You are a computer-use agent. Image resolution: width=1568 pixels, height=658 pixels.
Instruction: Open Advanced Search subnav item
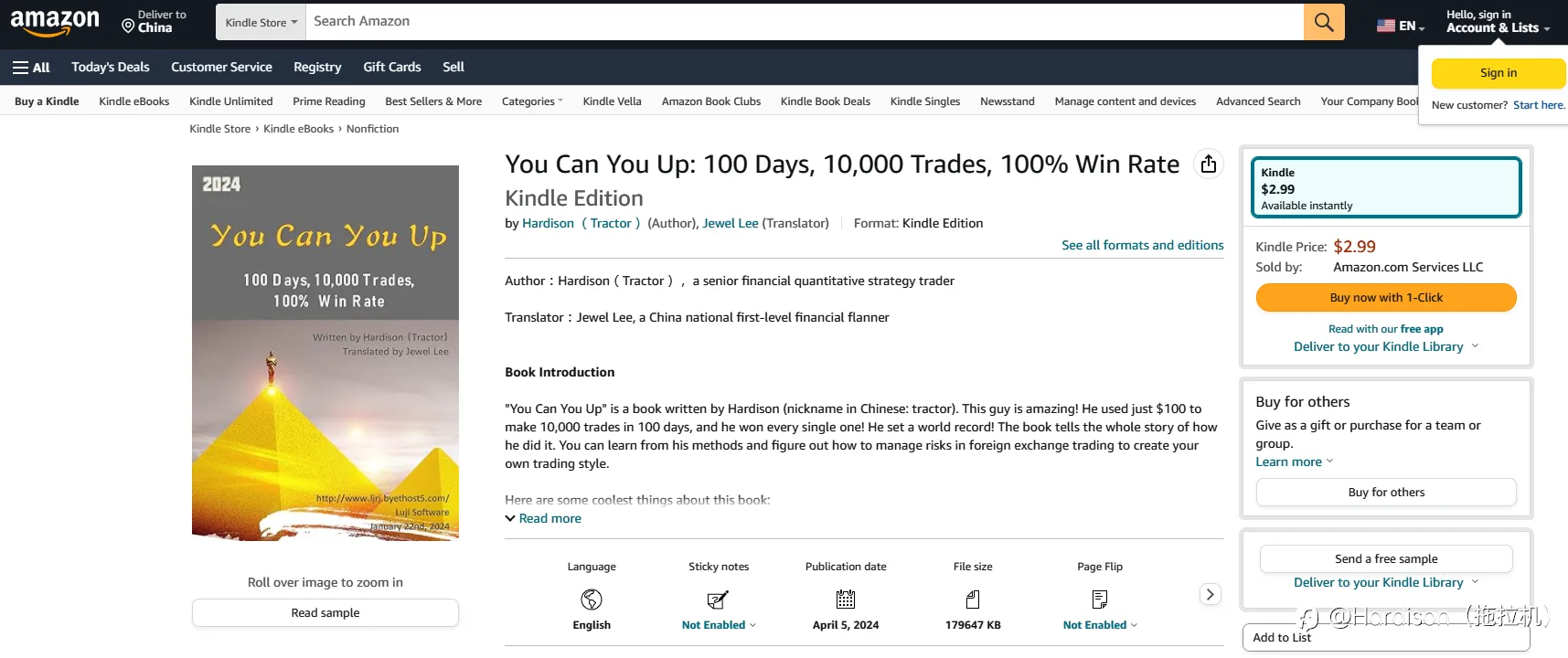point(1258,101)
